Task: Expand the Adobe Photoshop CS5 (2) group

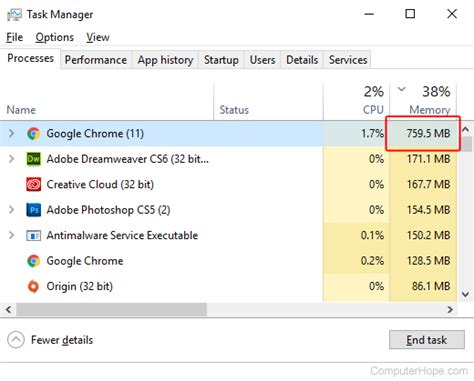Action: 11,210
